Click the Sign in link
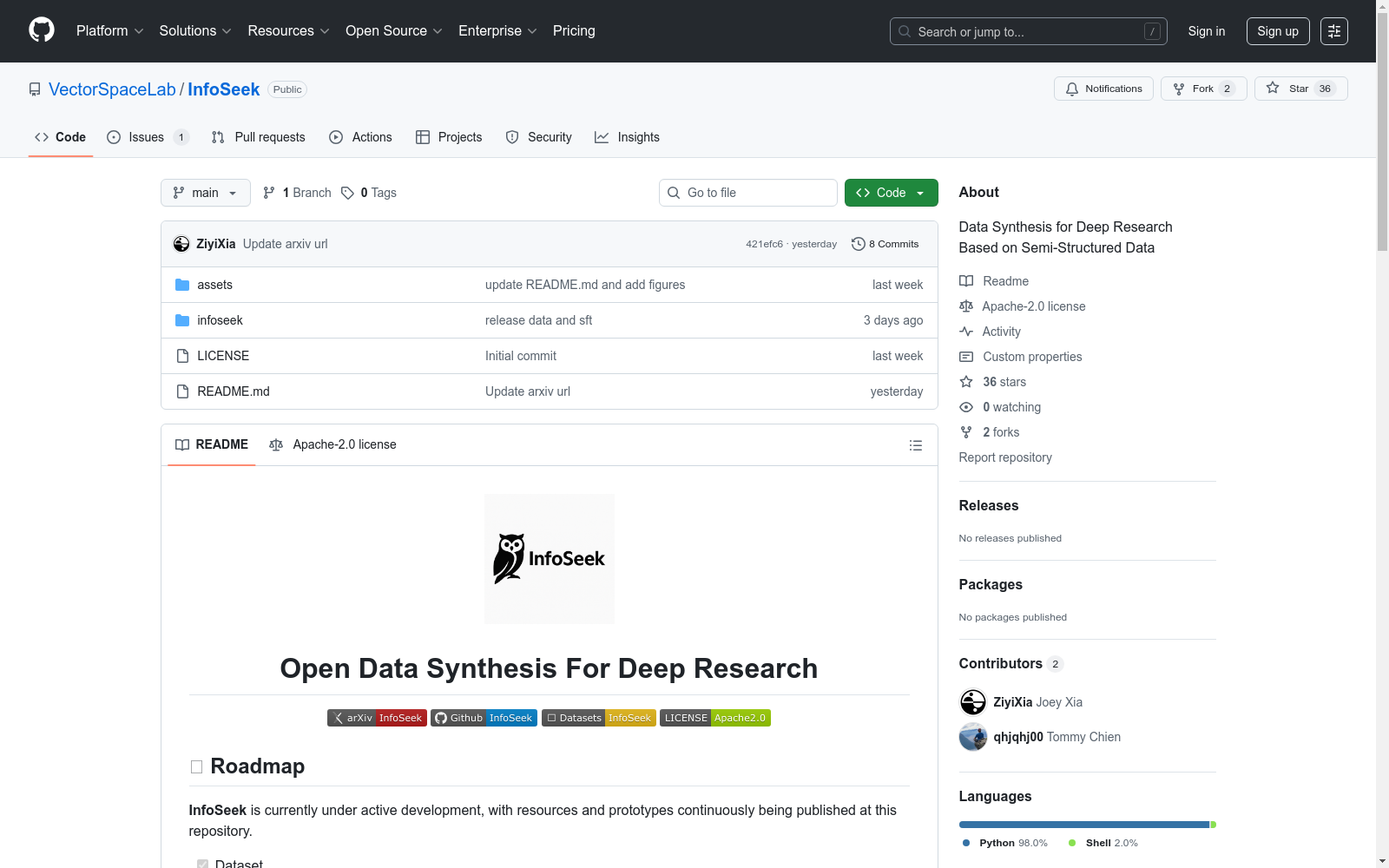1389x868 pixels. [x=1207, y=31]
